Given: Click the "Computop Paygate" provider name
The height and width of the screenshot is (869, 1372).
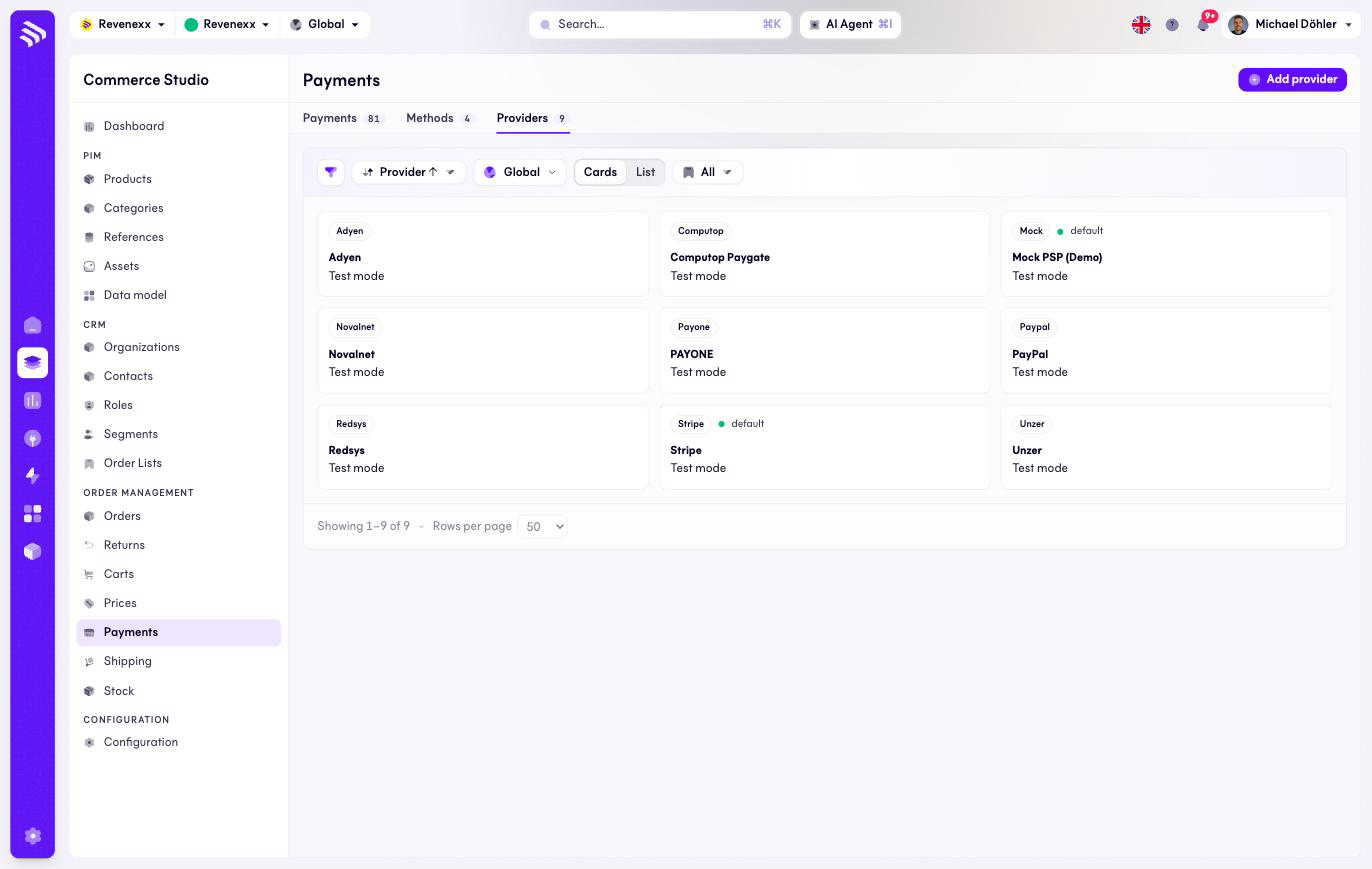Looking at the screenshot, I should click(x=720, y=257).
